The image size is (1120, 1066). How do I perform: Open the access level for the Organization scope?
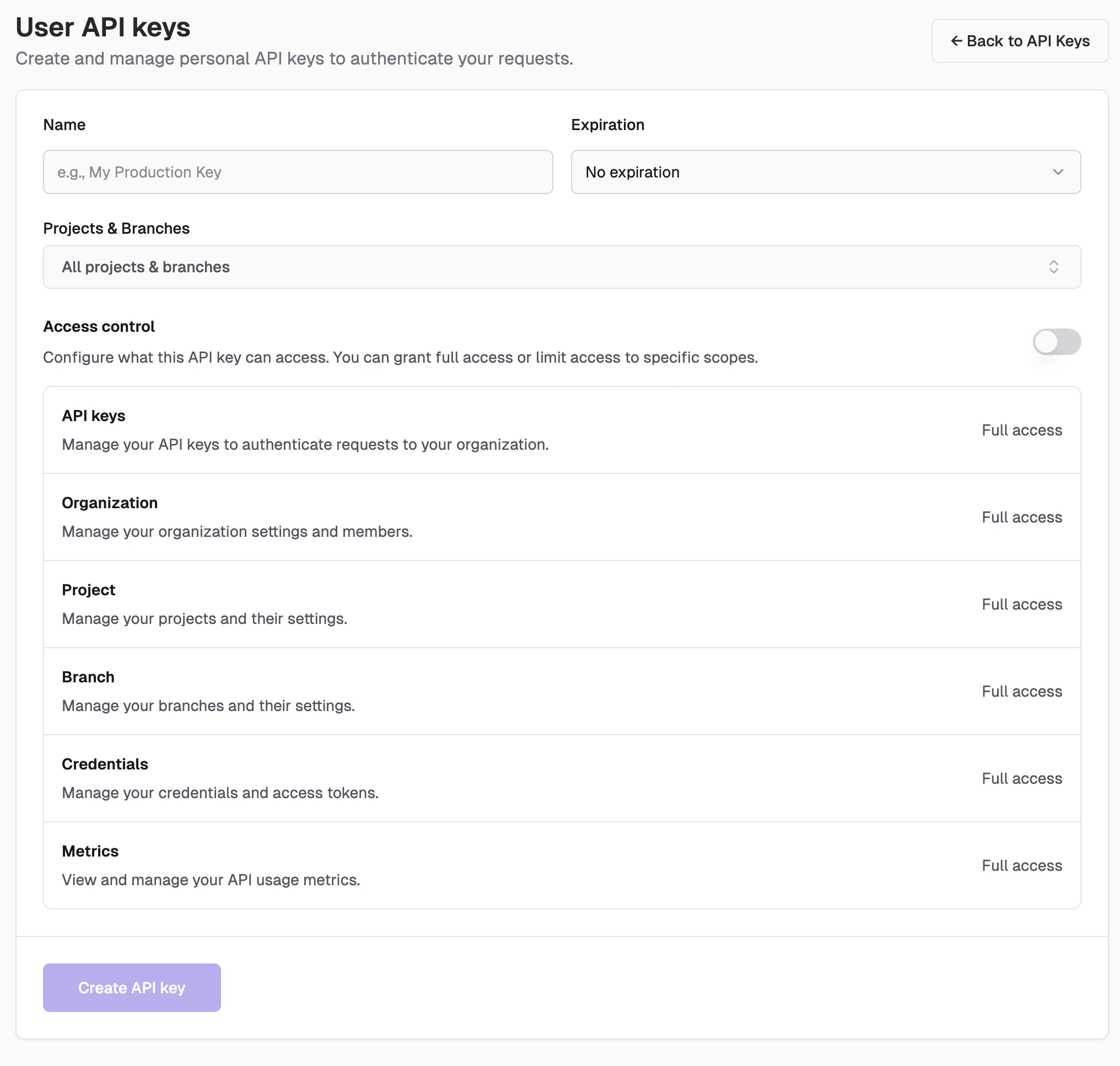pyautogui.click(x=1022, y=517)
